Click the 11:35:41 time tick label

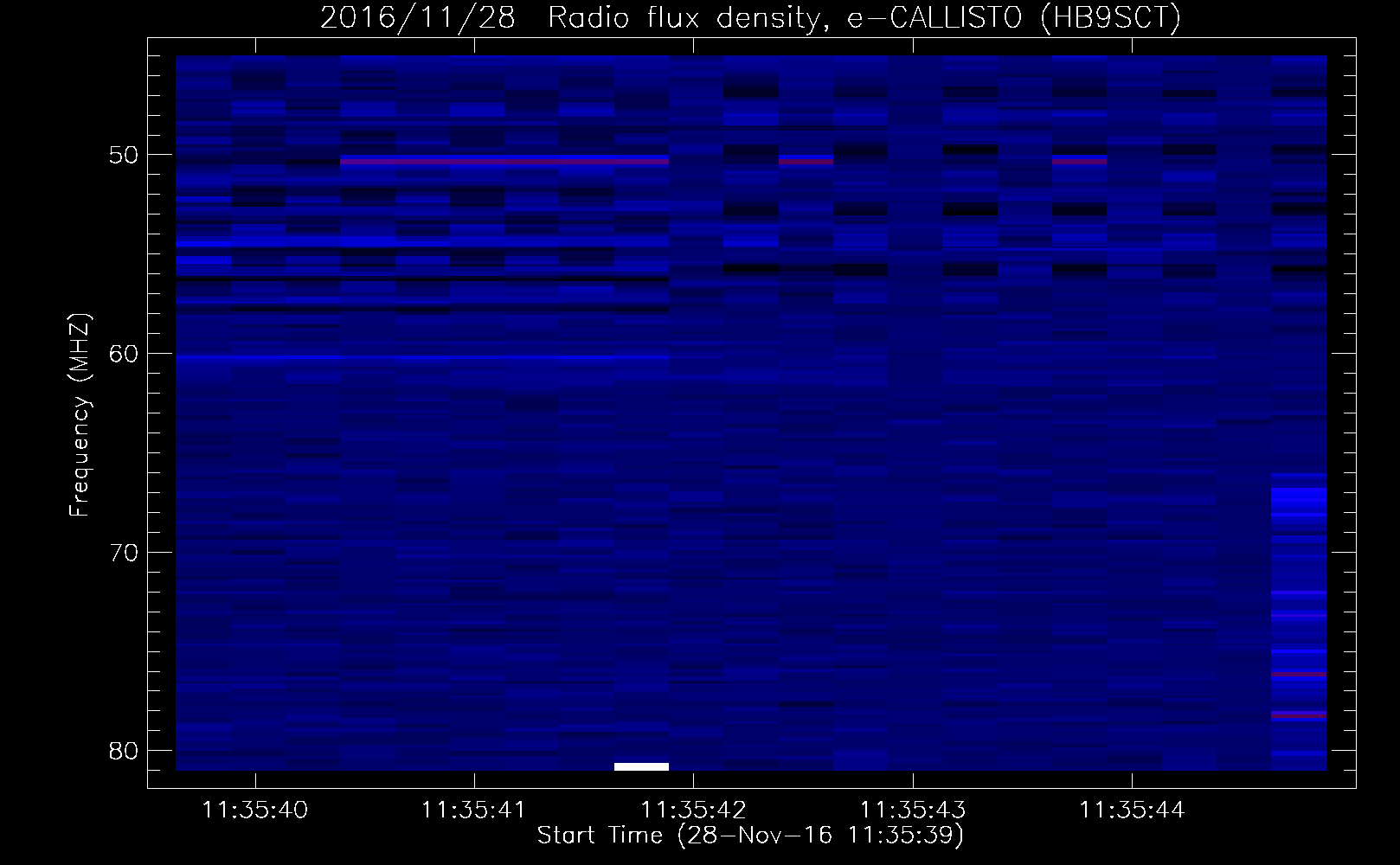click(x=473, y=811)
